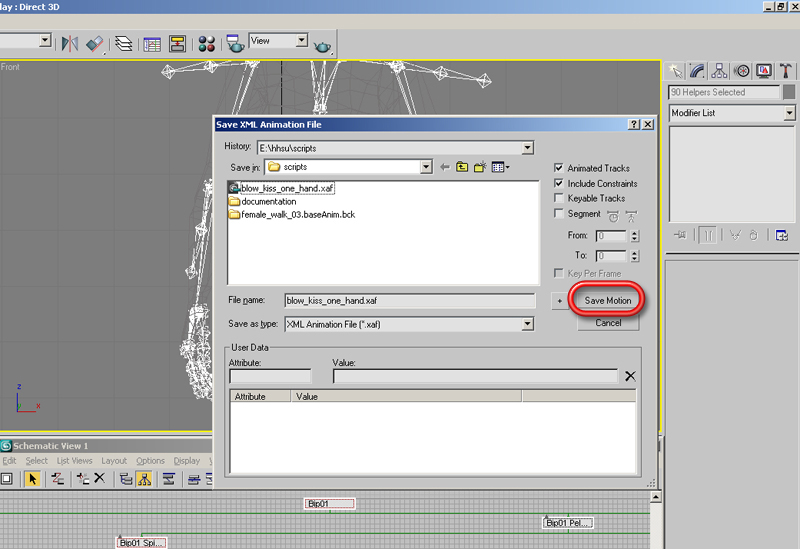Toggle the Animated Tracks checkbox
This screenshot has width=800, height=549.
coord(559,168)
